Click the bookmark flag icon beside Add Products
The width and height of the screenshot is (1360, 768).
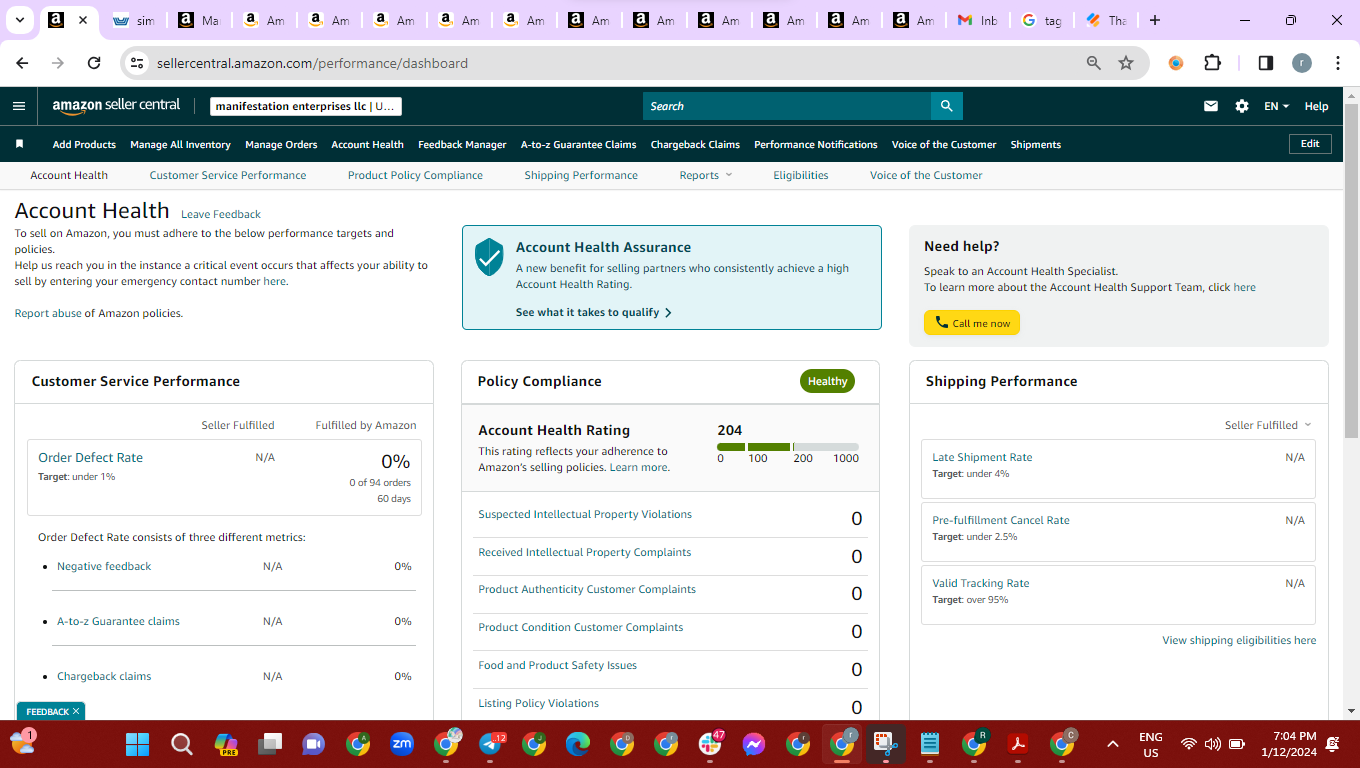(19, 144)
